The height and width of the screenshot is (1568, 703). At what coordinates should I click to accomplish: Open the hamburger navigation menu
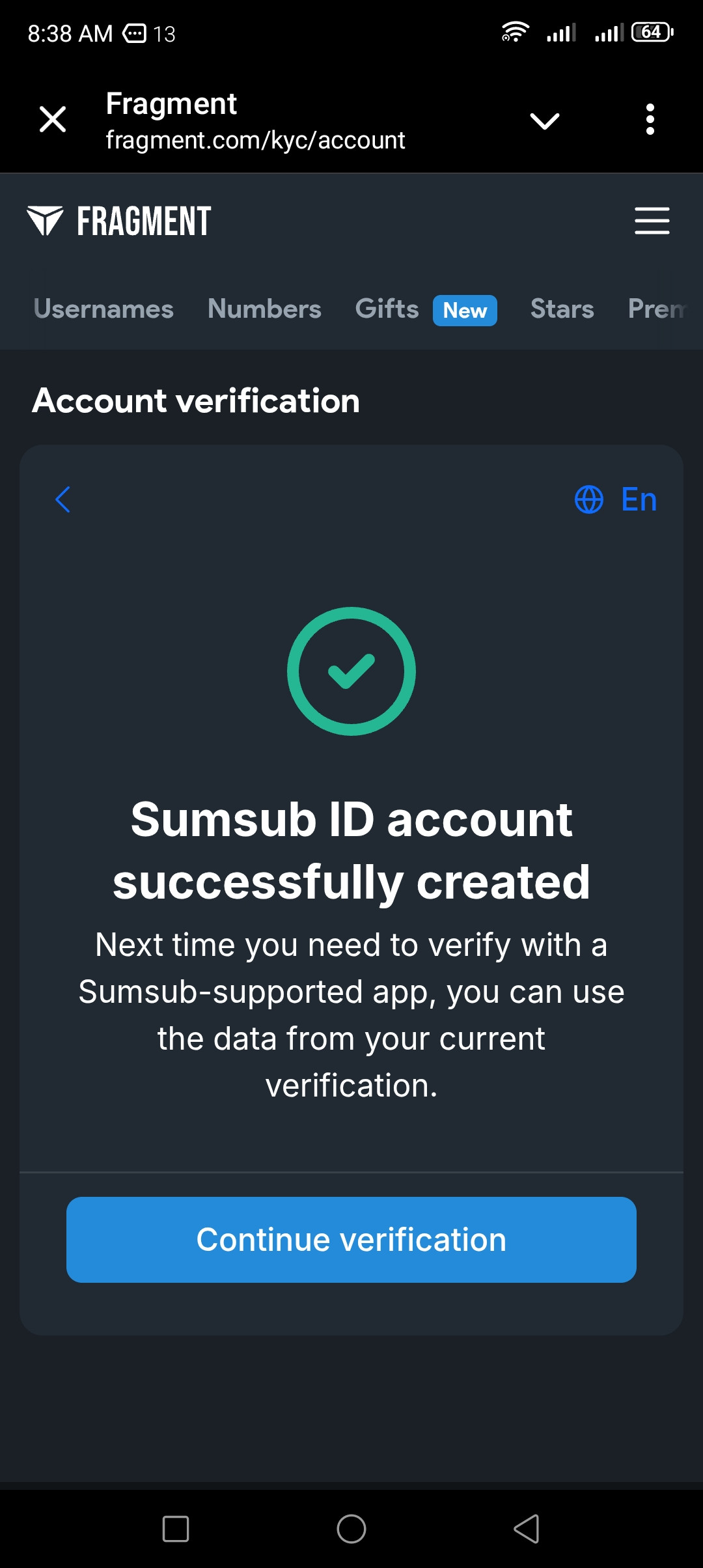[x=652, y=221]
